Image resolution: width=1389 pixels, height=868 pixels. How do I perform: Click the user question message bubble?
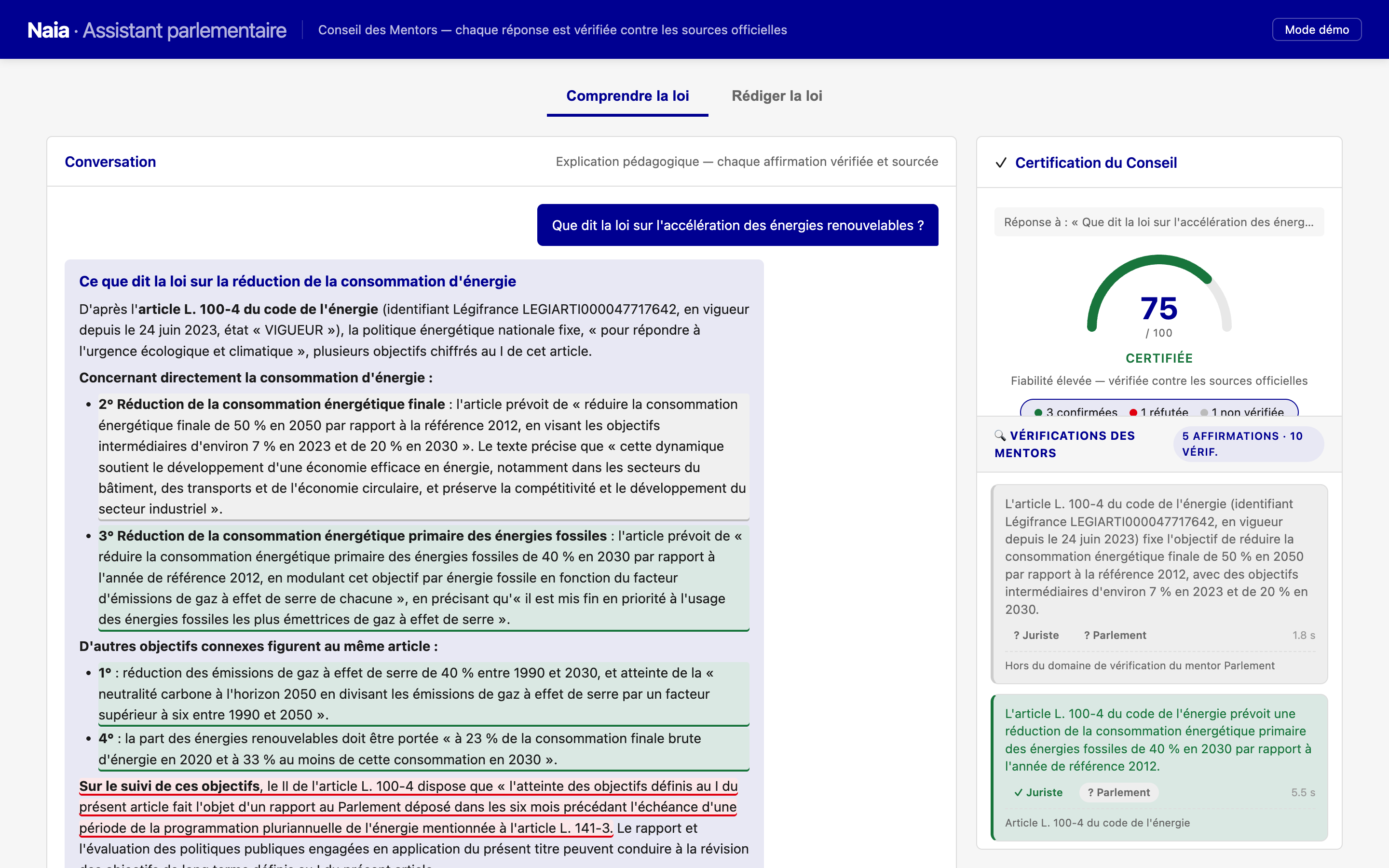(x=737, y=225)
